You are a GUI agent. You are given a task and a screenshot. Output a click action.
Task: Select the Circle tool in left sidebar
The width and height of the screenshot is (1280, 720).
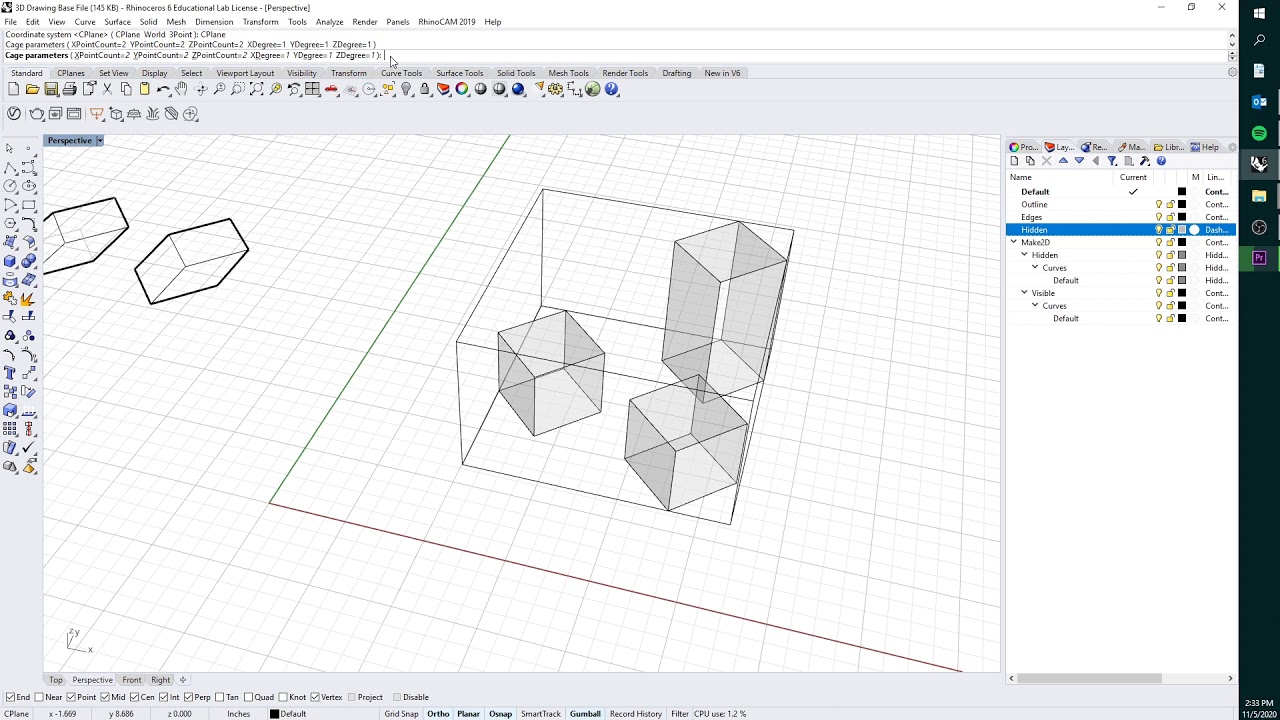[10, 186]
